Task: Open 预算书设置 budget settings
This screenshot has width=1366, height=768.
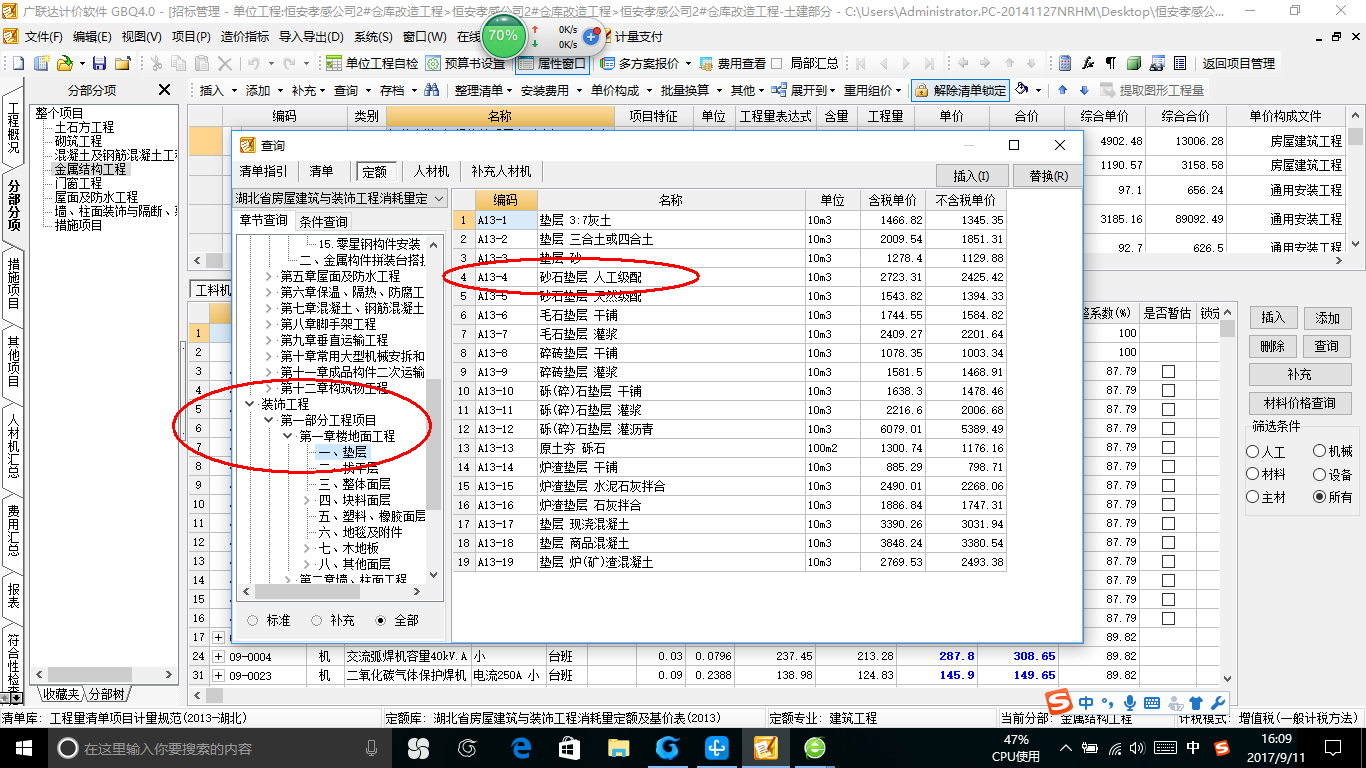Action: (x=466, y=63)
